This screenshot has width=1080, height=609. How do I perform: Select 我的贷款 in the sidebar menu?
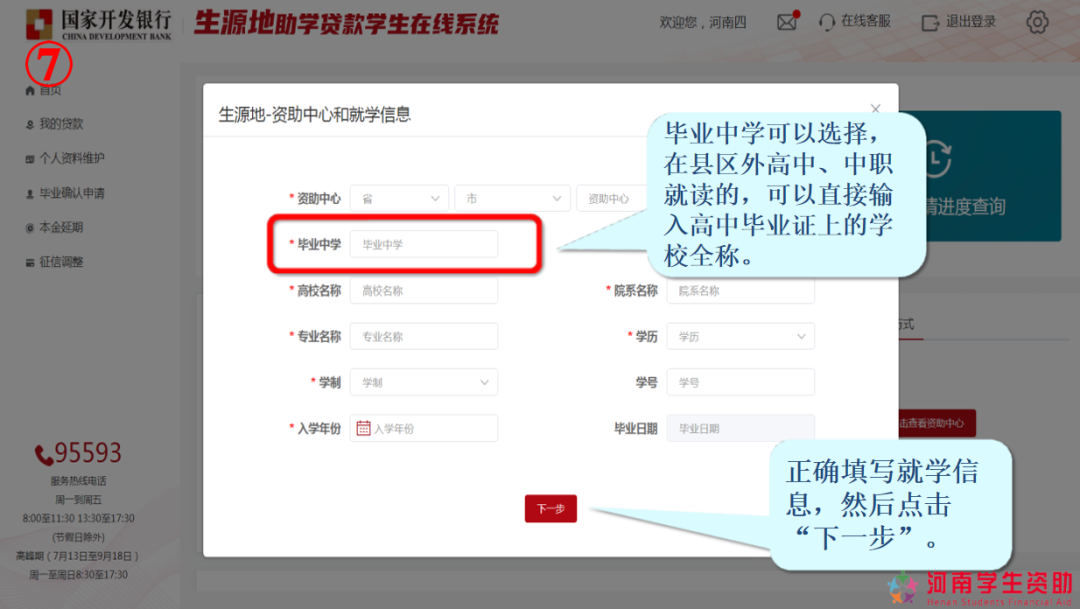pyautogui.click(x=61, y=124)
